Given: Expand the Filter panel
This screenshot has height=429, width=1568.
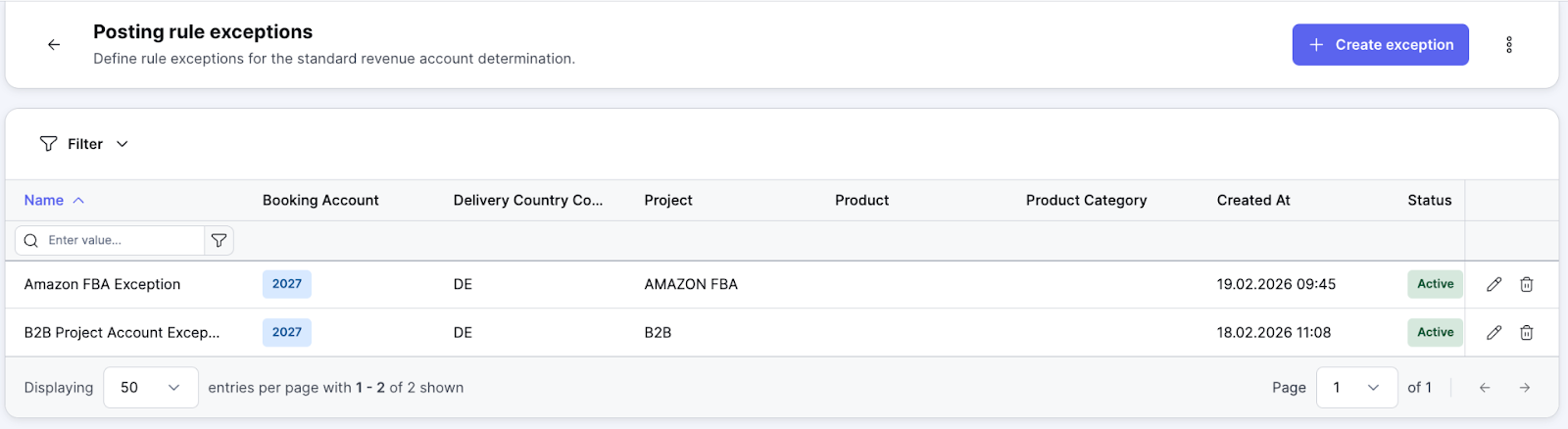Looking at the screenshot, I should click(x=84, y=144).
